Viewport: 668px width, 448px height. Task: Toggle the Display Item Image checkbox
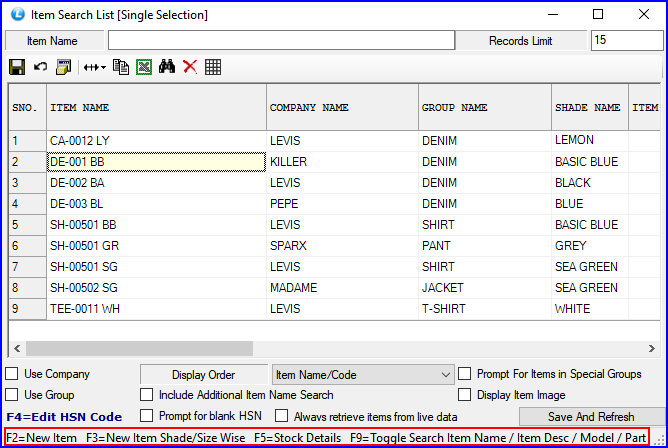pos(464,395)
